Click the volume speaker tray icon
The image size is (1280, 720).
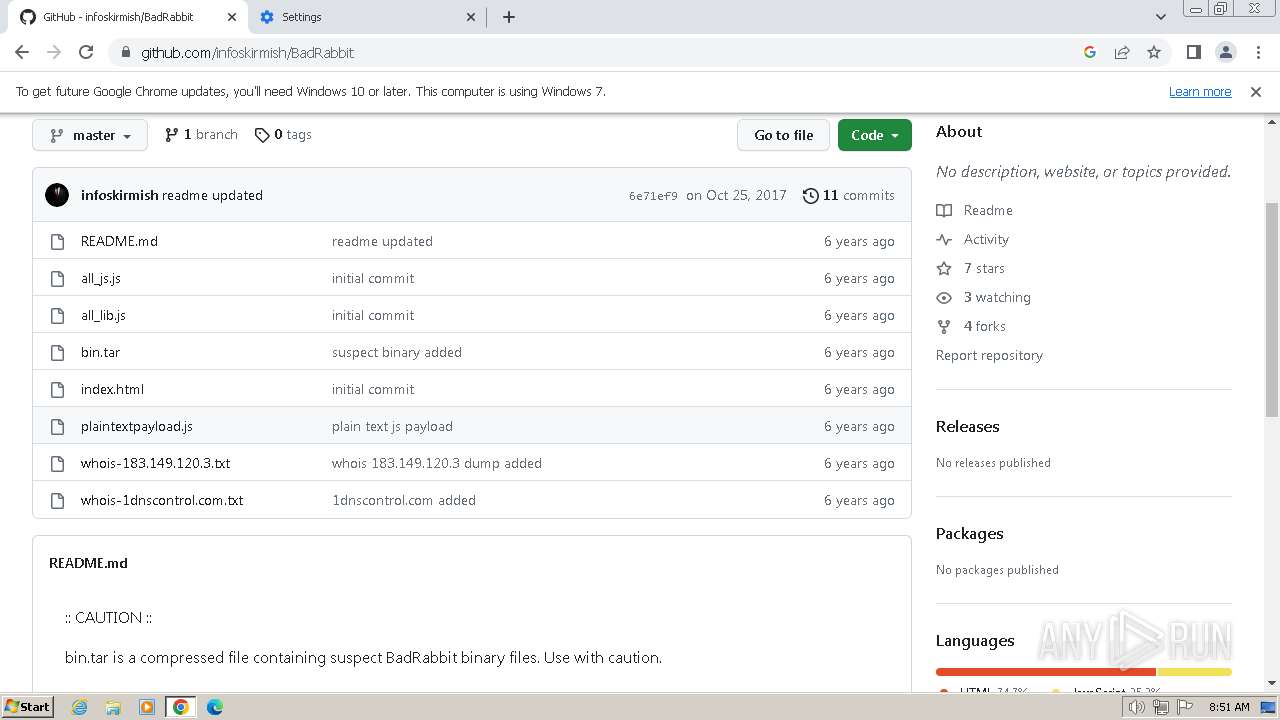[x=1137, y=707]
